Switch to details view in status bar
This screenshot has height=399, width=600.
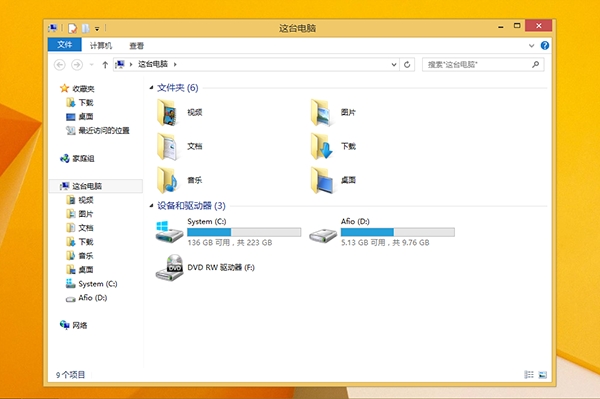coord(528,375)
